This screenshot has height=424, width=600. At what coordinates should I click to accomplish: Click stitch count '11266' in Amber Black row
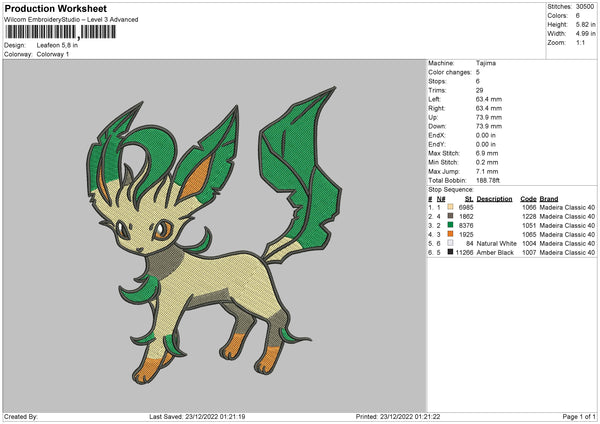465,253
